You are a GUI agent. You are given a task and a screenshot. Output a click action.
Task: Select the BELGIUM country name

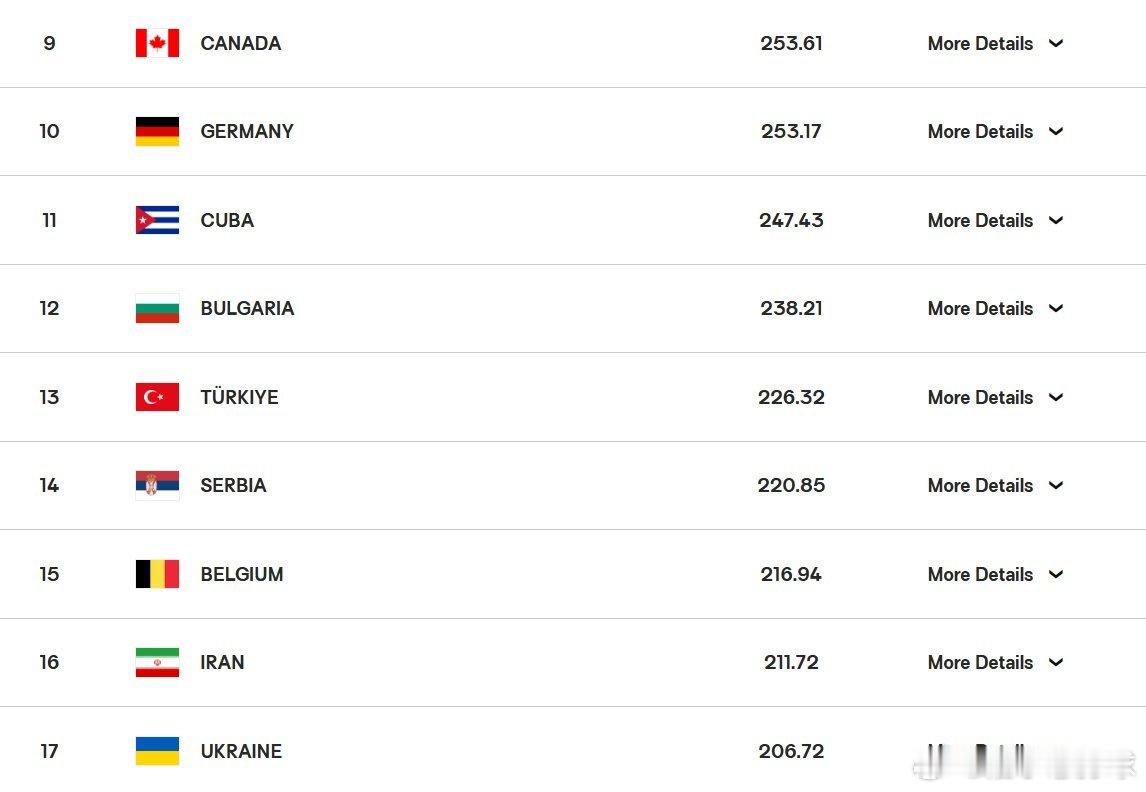coord(242,574)
